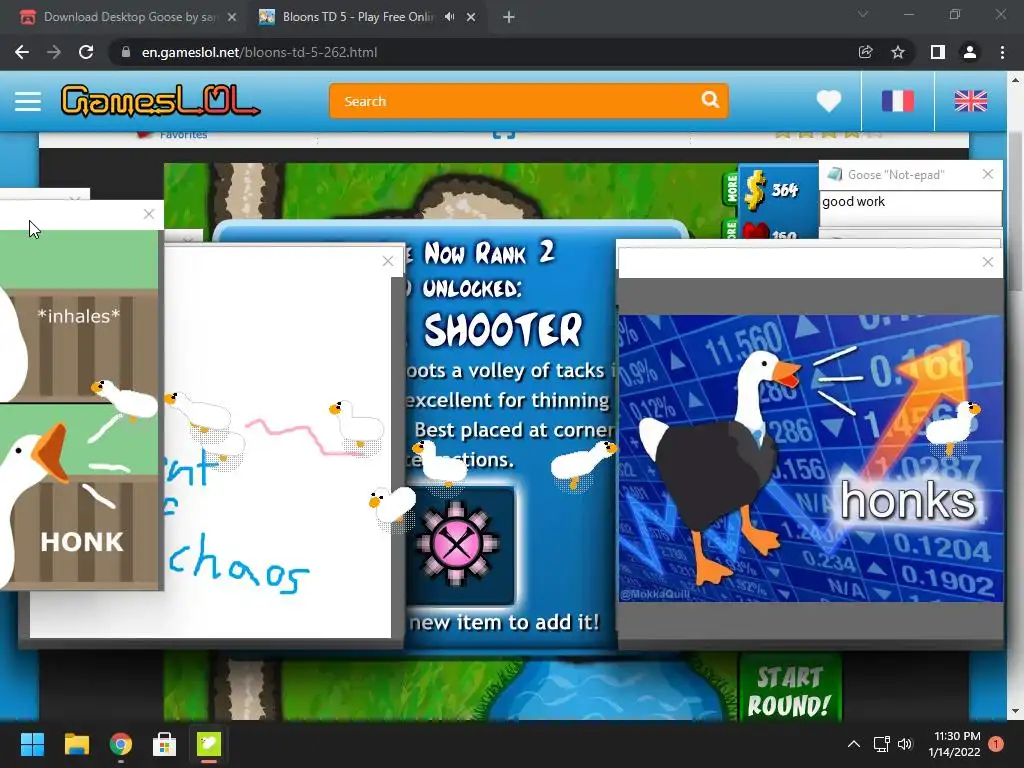Mute the Bloons TD 5 tab's audio icon
This screenshot has width=1024, height=768.
tap(450, 17)
